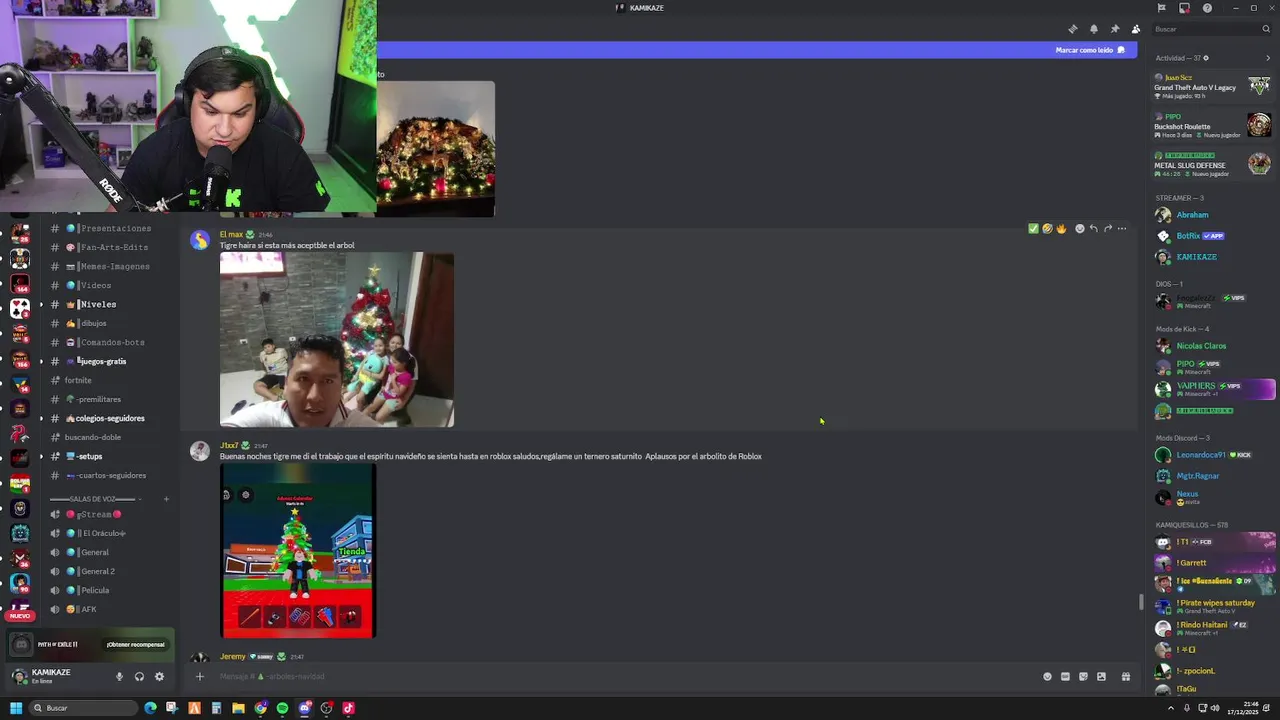This screenshot has width=1280, height=720.
Task: Open the sticker picker
Action: pos(1083,677)
